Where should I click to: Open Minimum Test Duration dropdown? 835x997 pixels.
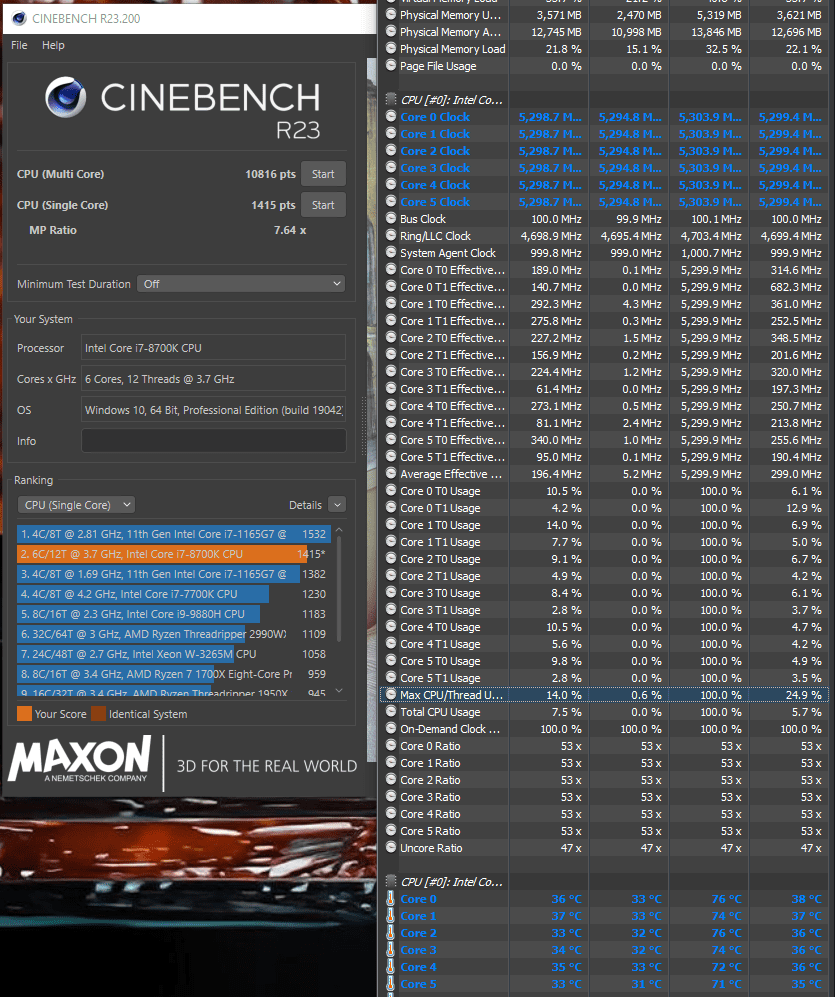[241, 284]
